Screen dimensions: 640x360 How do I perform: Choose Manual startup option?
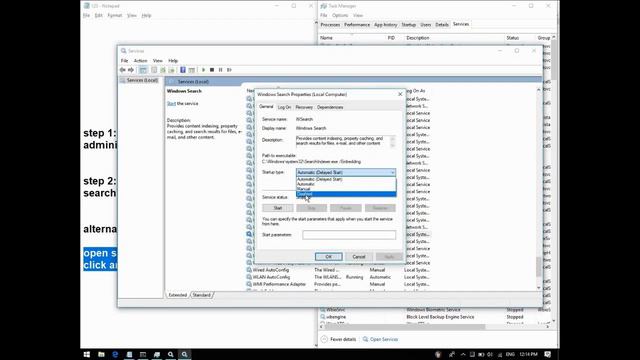point(346,189)
